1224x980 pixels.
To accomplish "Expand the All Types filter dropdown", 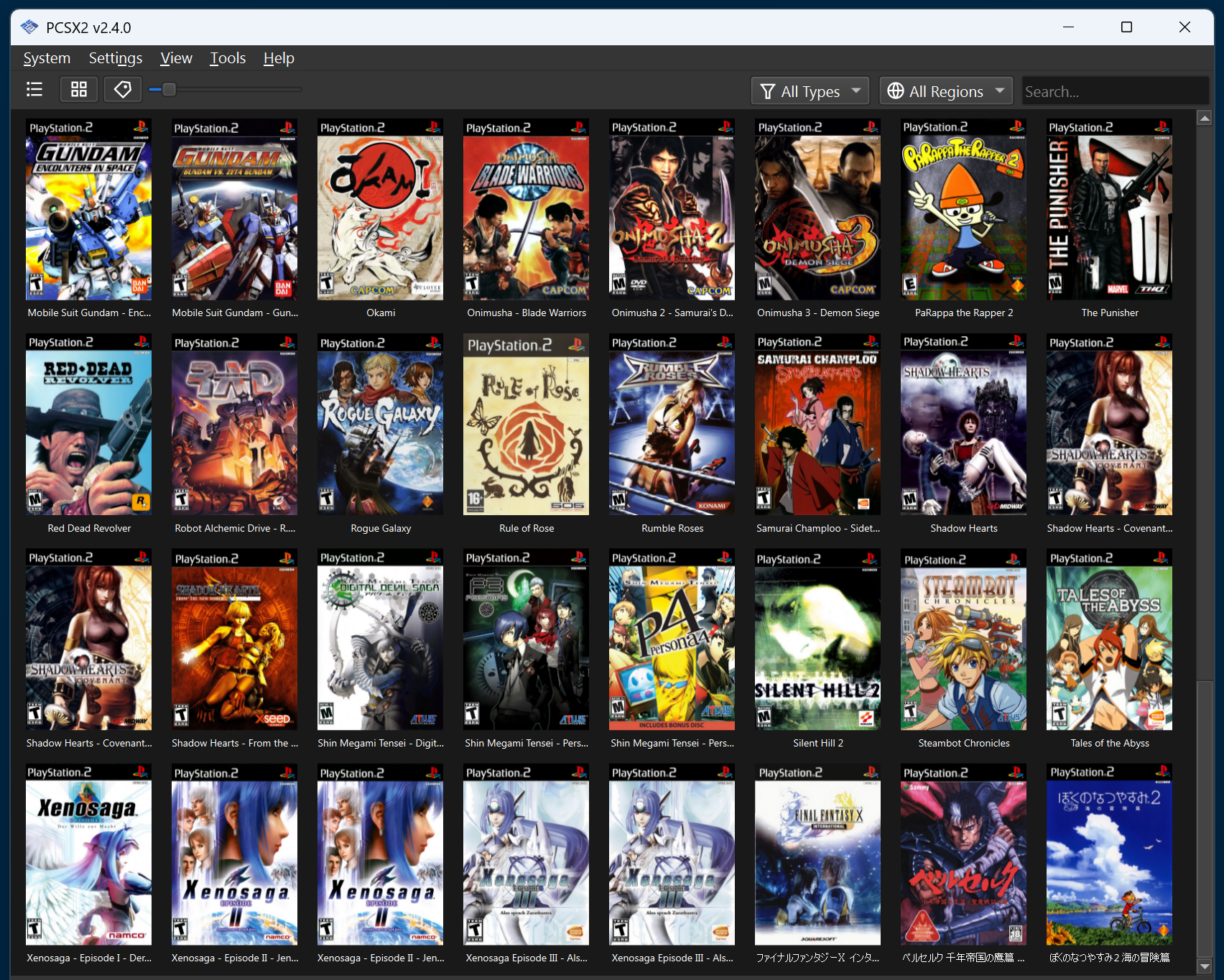I will pyautogui.click(x=810, y=91).
